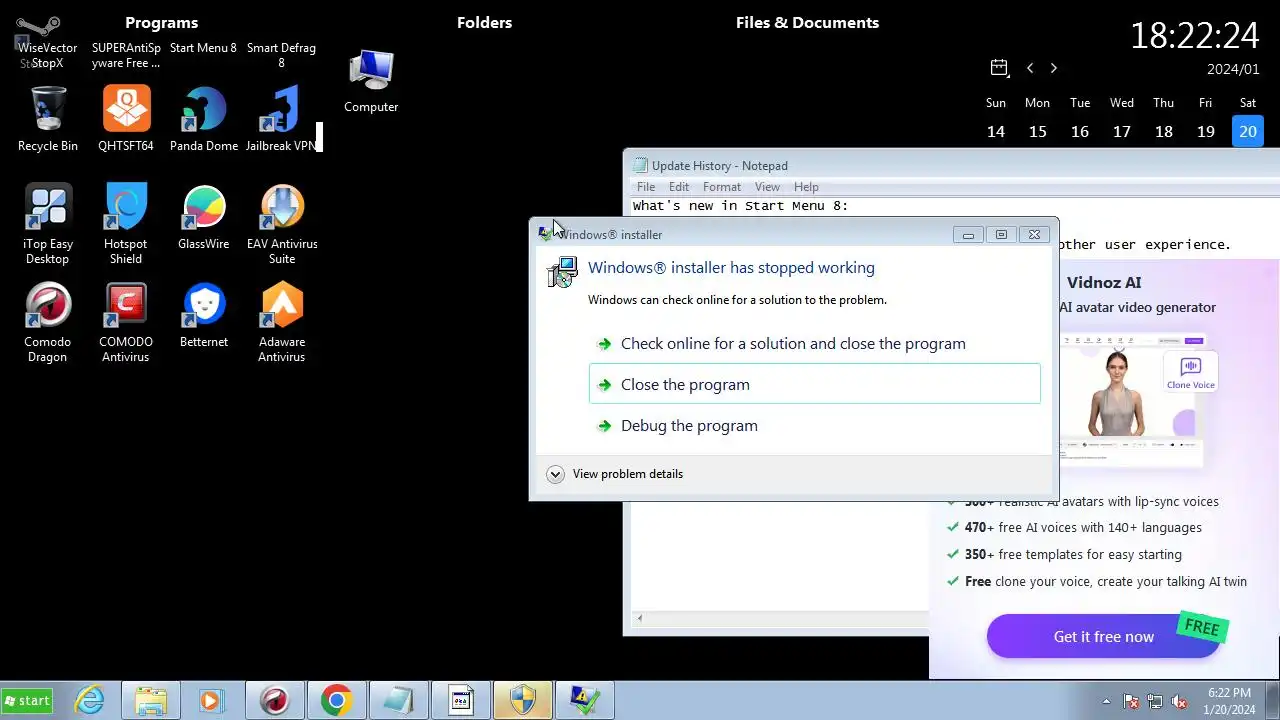
Task: Open the Jailbreak VPN shortcut
Action: pyautogui.click(x=282, y=118)
